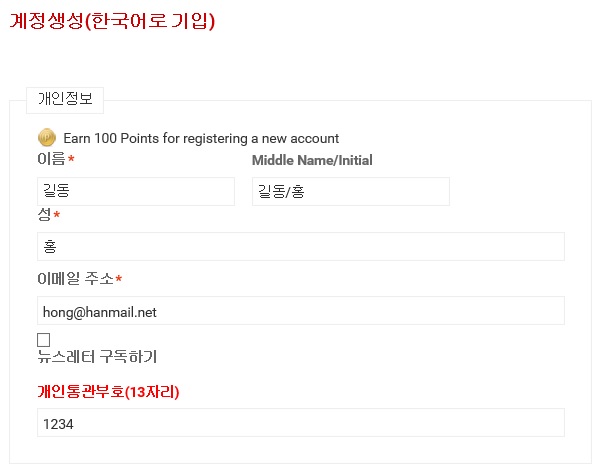Click the 이름 field label

tap(51, 159)
